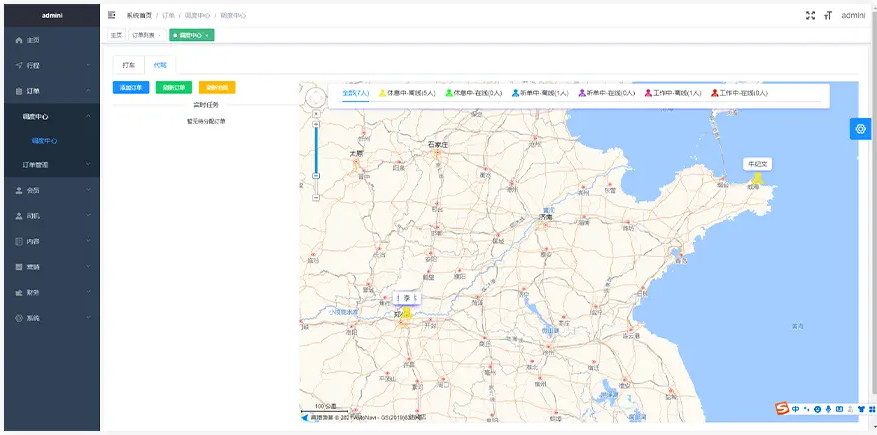Click the blue 添加订单 button
Image resolution: width=877 pixels, height=435 pixels.
131,88
